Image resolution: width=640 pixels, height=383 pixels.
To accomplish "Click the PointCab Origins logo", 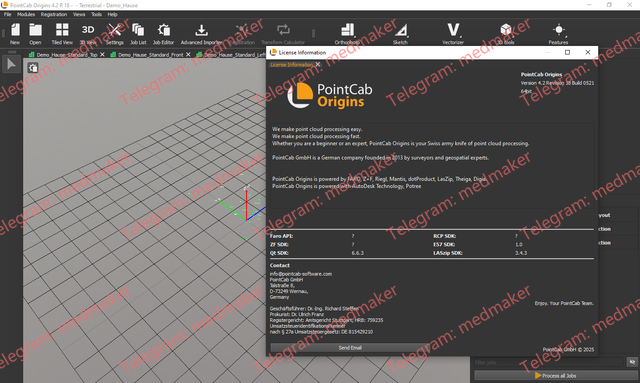I will coord(330,96).
